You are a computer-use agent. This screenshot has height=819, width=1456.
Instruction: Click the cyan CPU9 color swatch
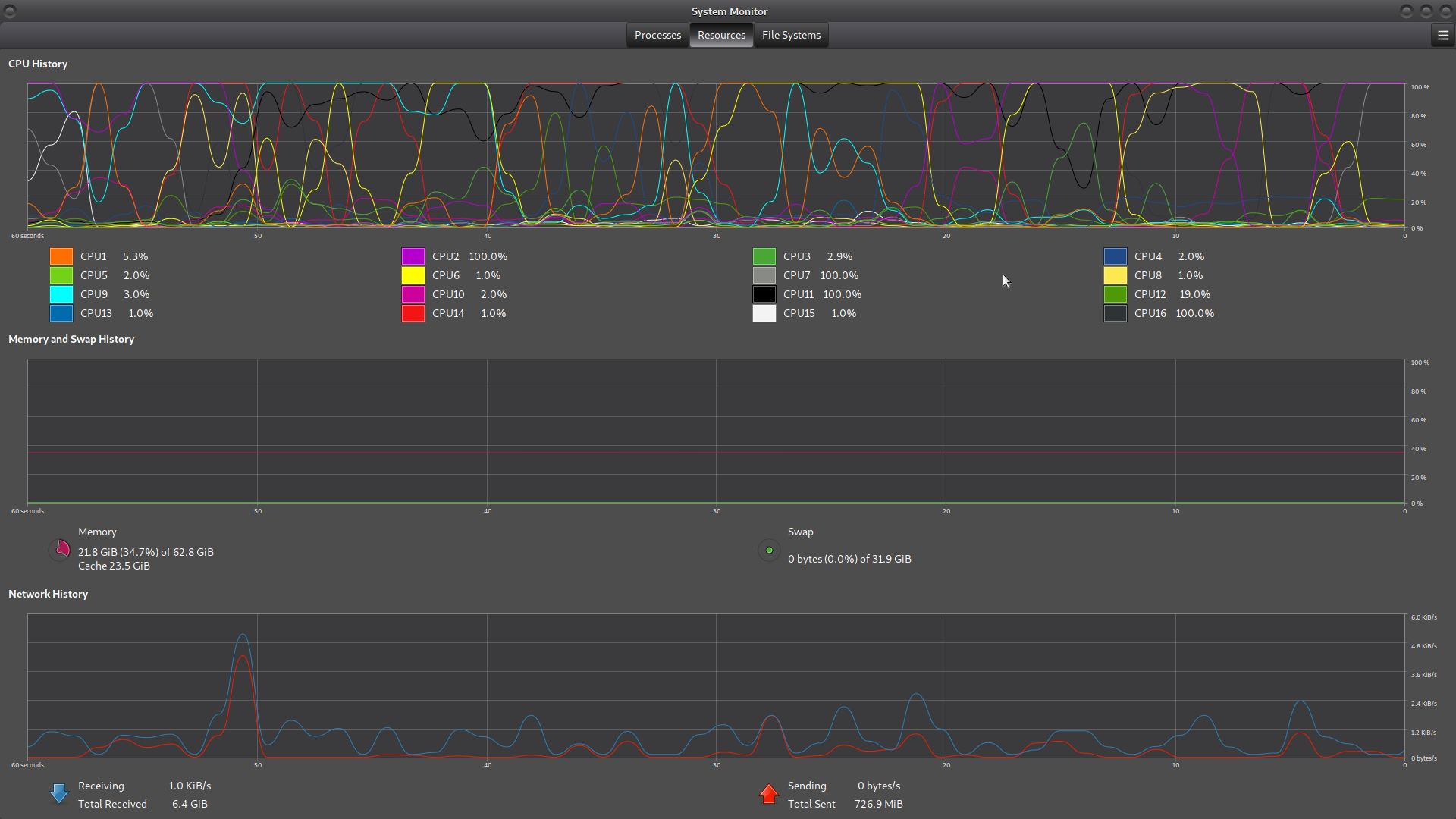61,295
